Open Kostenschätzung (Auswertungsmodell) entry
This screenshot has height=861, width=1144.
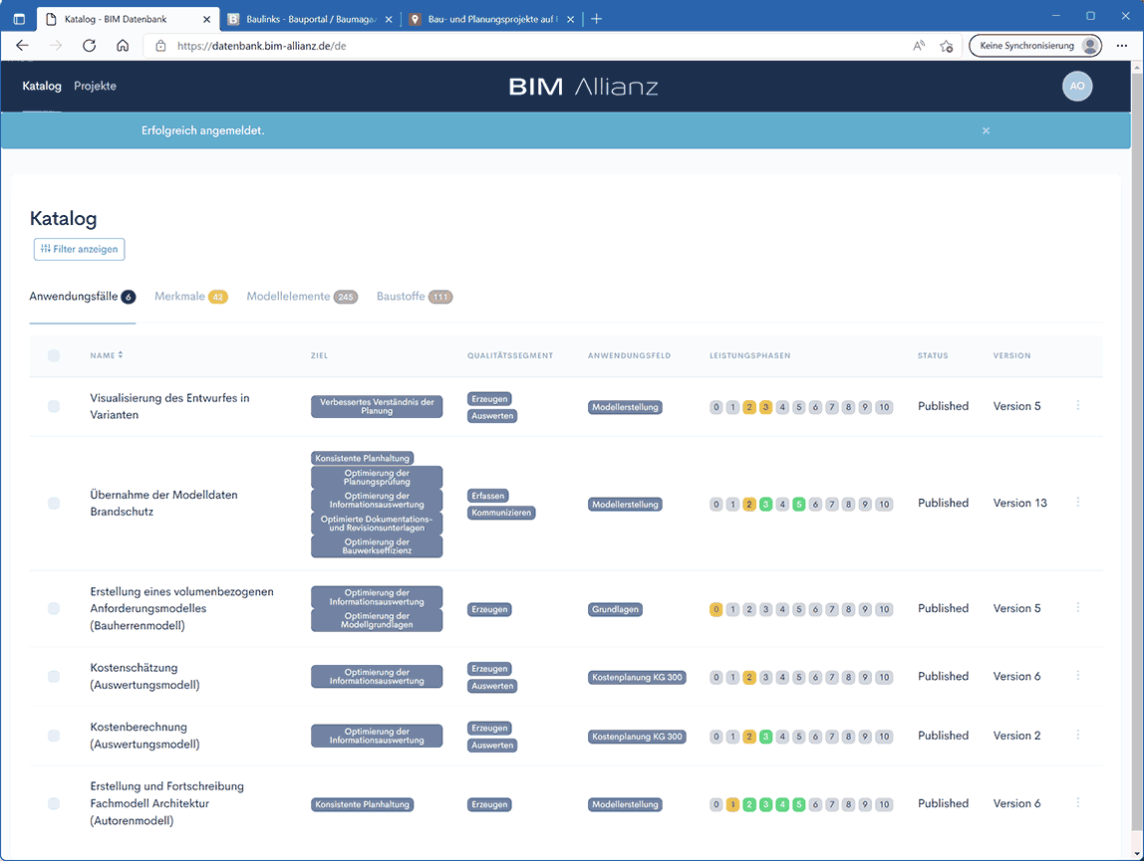point(144,676)
